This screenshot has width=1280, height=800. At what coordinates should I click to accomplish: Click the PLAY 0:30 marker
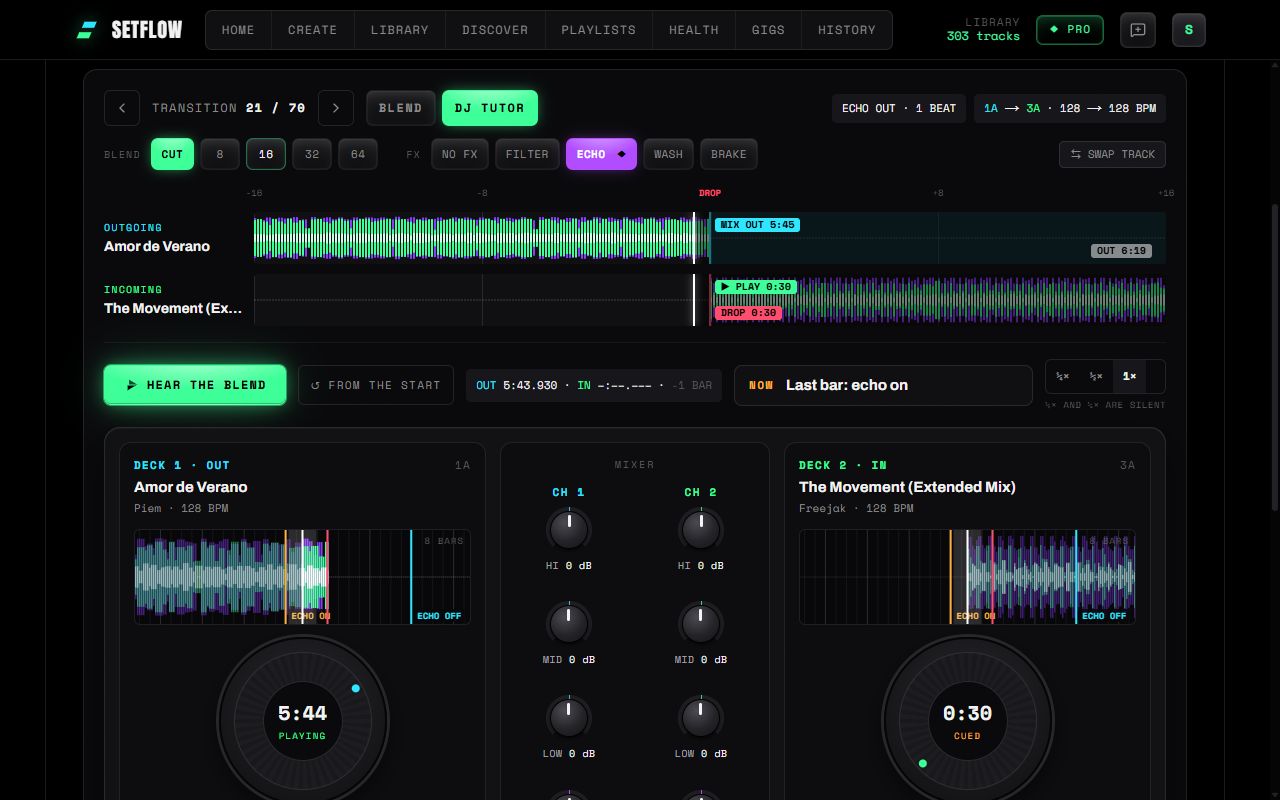(x=756, y=287)
